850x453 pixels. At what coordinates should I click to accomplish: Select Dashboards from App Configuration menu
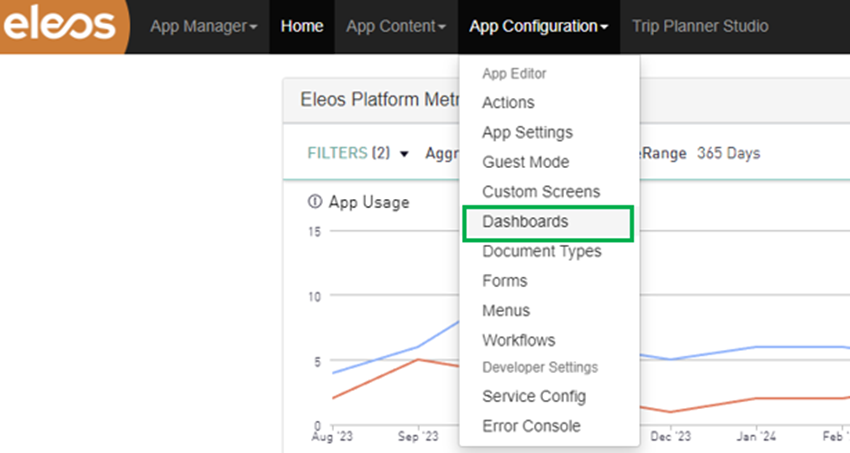[x=548, y=223]
